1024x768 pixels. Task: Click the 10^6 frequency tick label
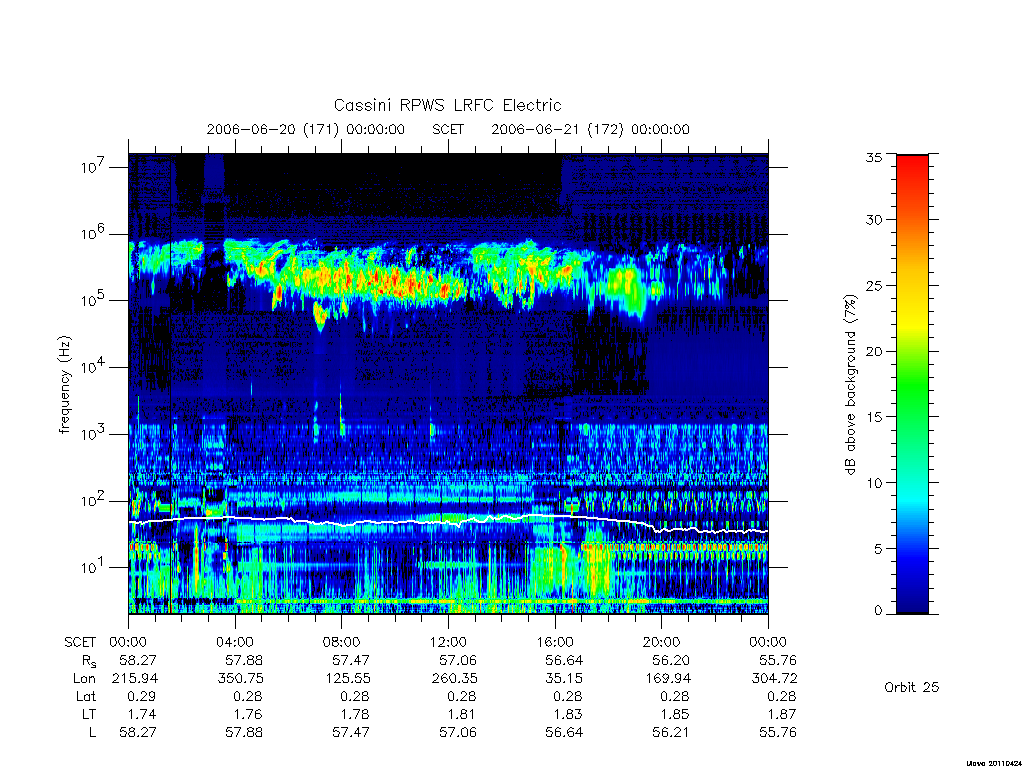point(93,232)
